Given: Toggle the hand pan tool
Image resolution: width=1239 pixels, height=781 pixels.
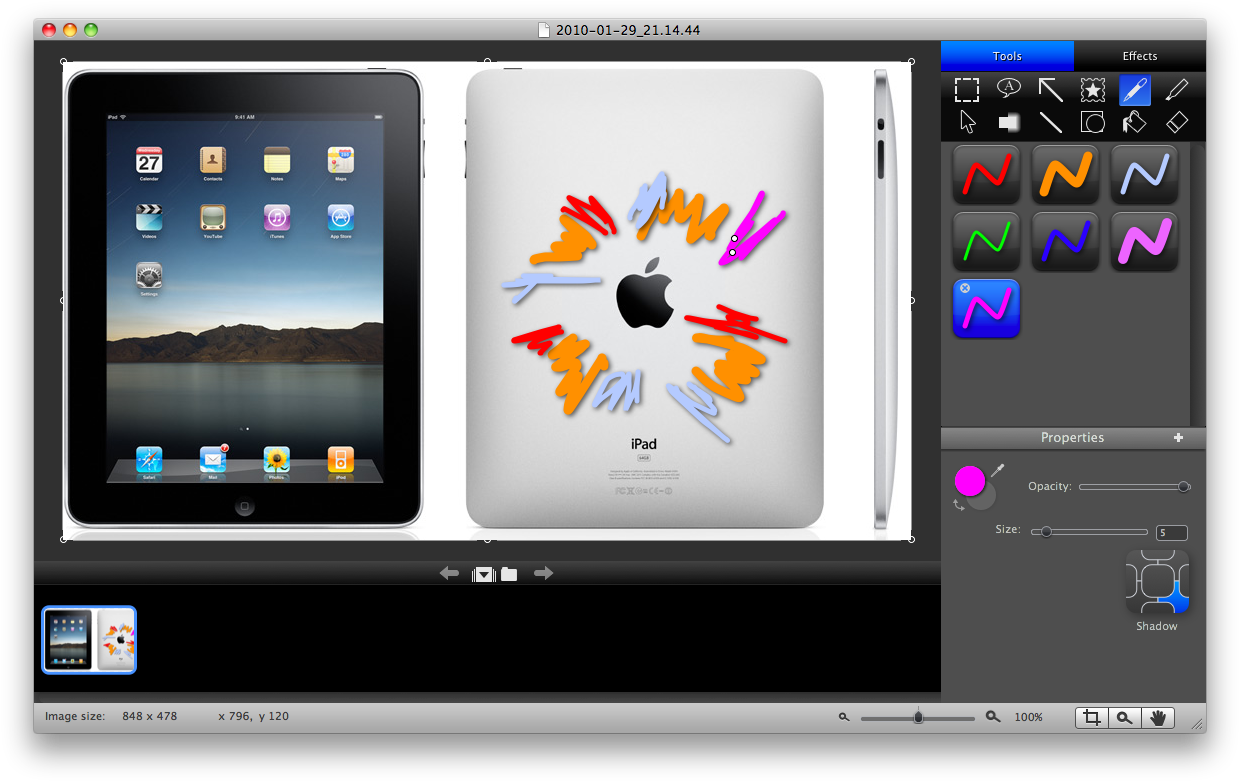Looking at the screenshot, I should 1159,717.
